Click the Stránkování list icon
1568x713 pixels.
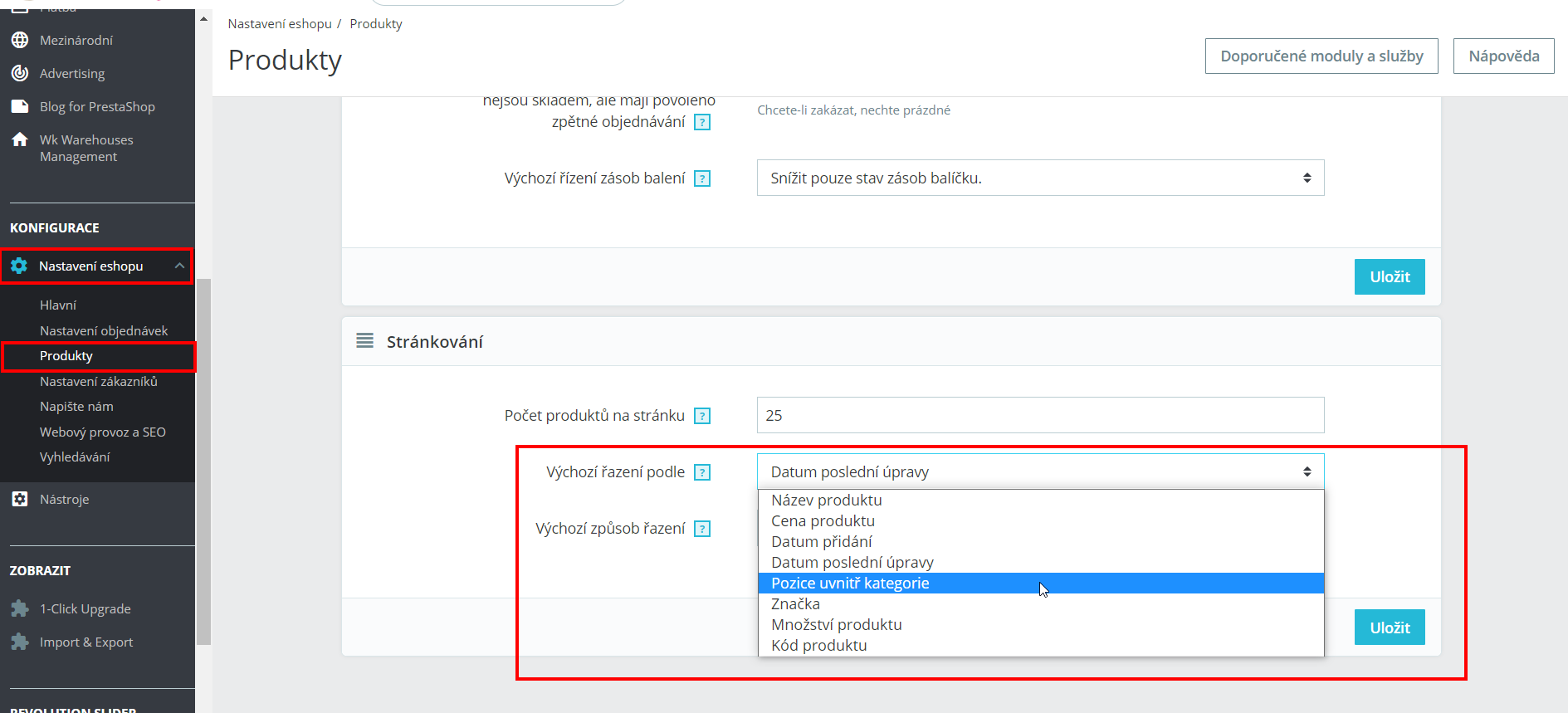(x=364, y=341)
